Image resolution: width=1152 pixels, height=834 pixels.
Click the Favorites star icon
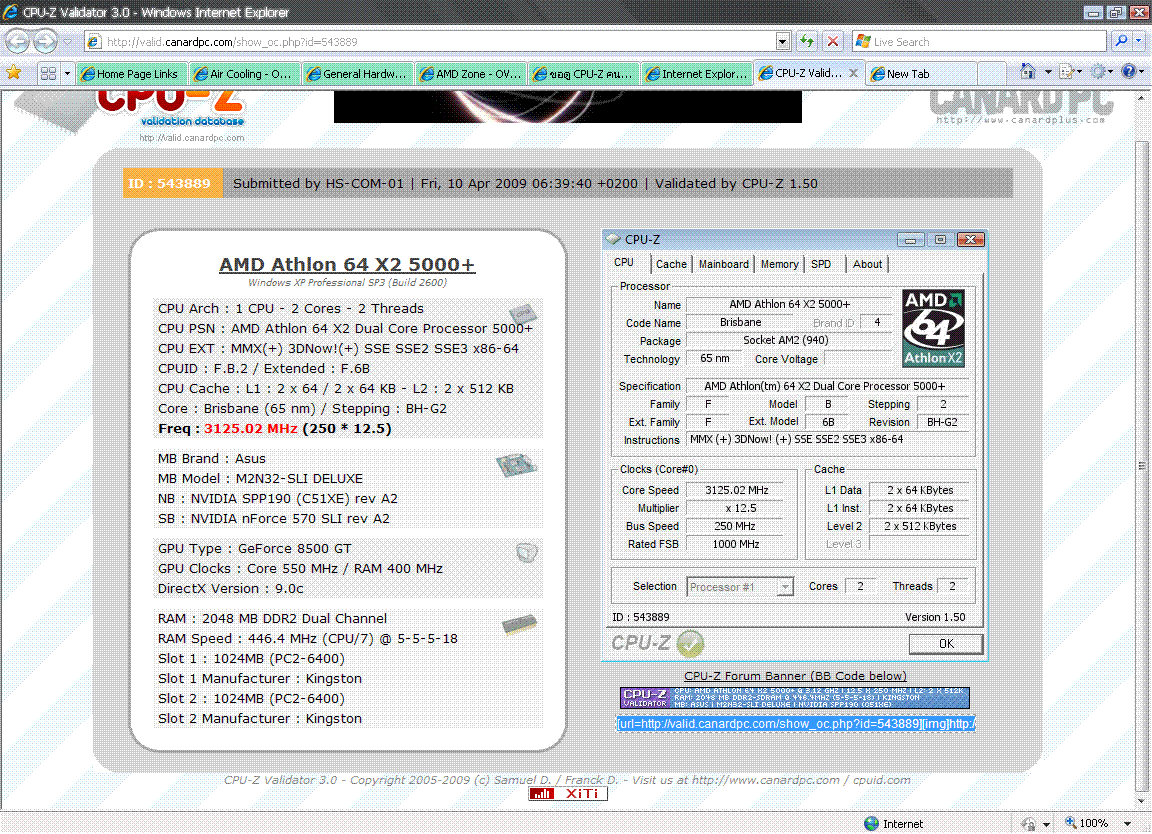coord(14,73)
